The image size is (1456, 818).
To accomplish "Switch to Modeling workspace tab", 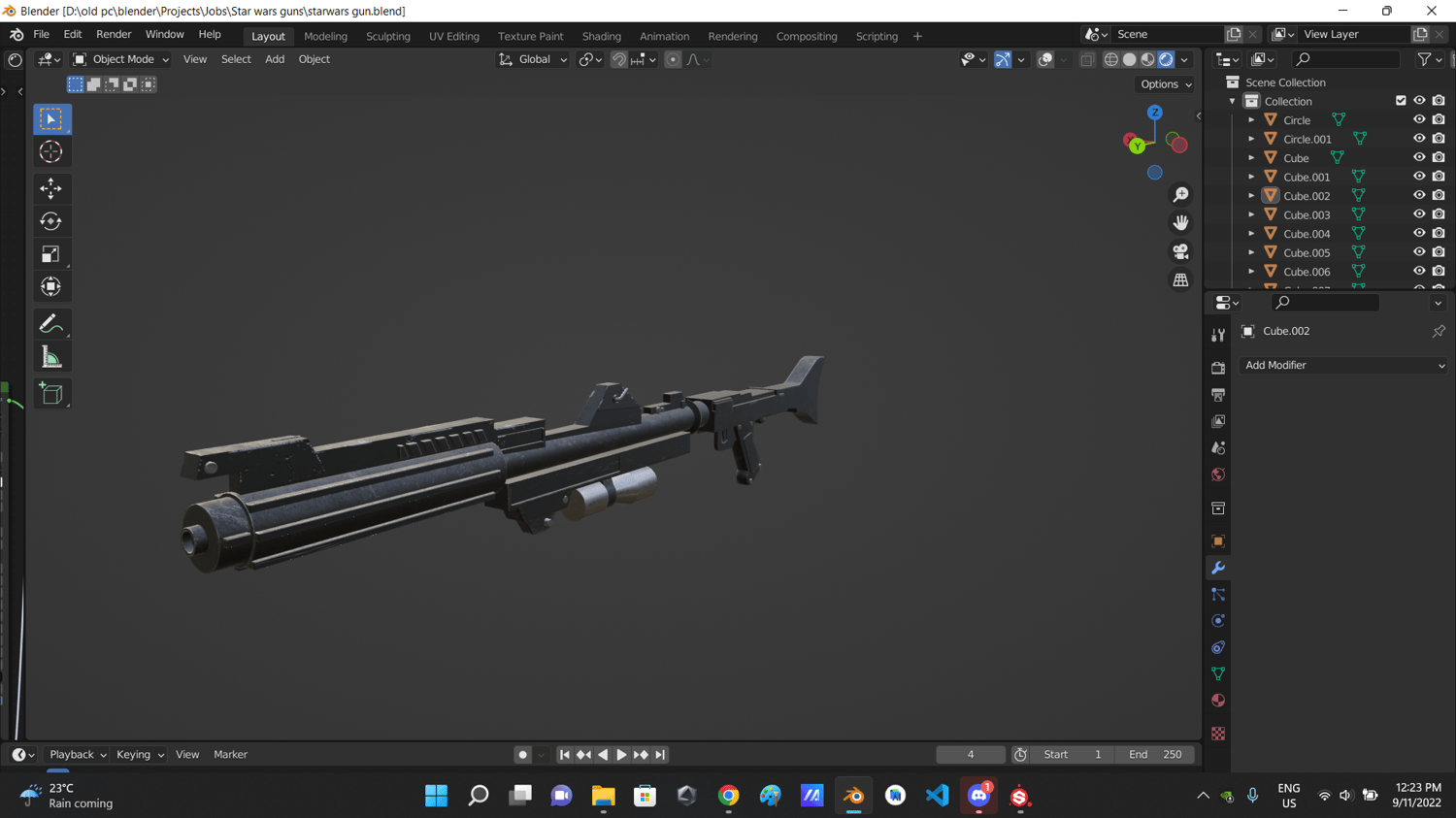I will tap(325, 36).
